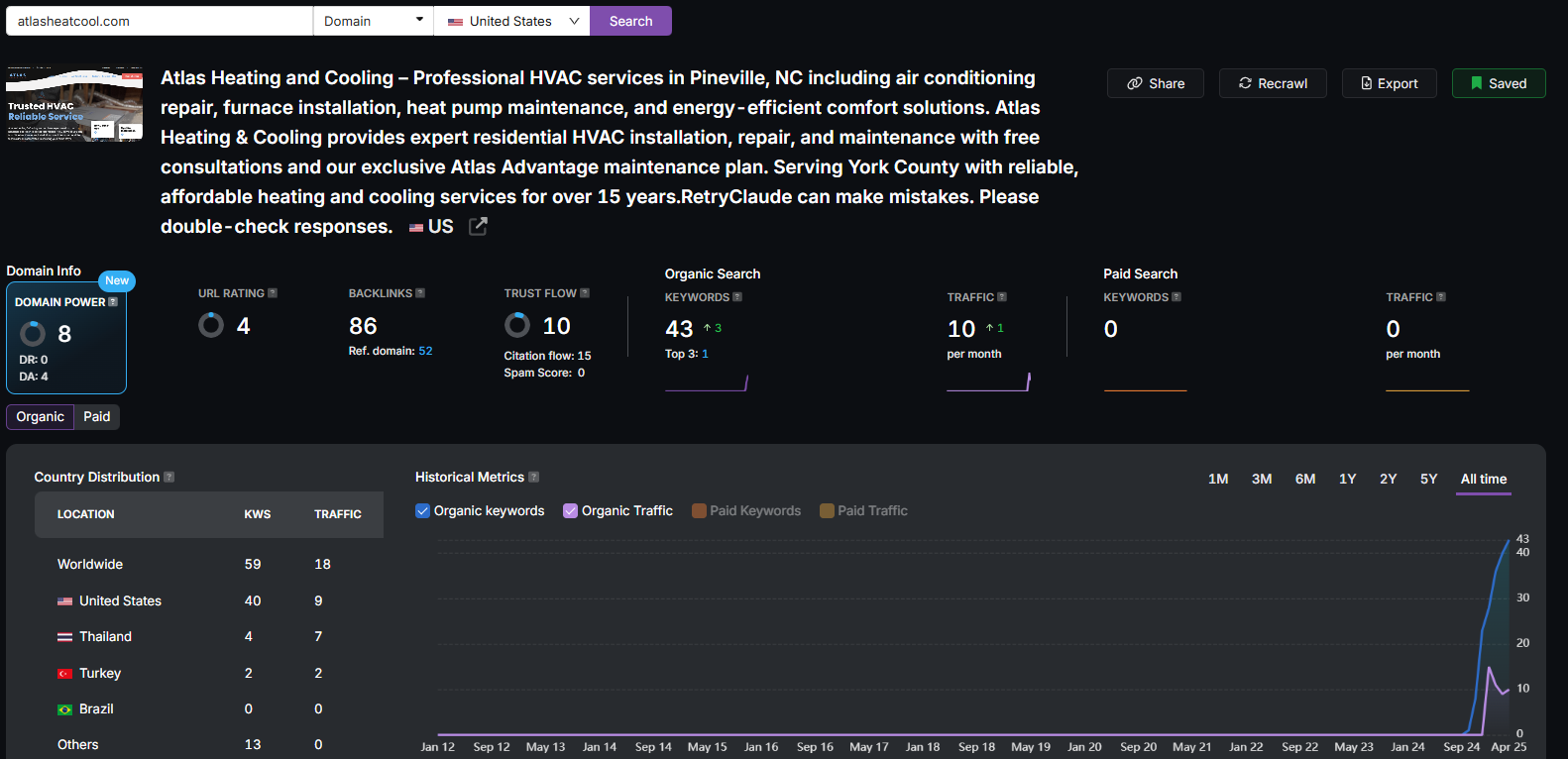Click the atlasheatcool.com search input field
Viewport: 1568px width, 759px height.
pos(160,21)
